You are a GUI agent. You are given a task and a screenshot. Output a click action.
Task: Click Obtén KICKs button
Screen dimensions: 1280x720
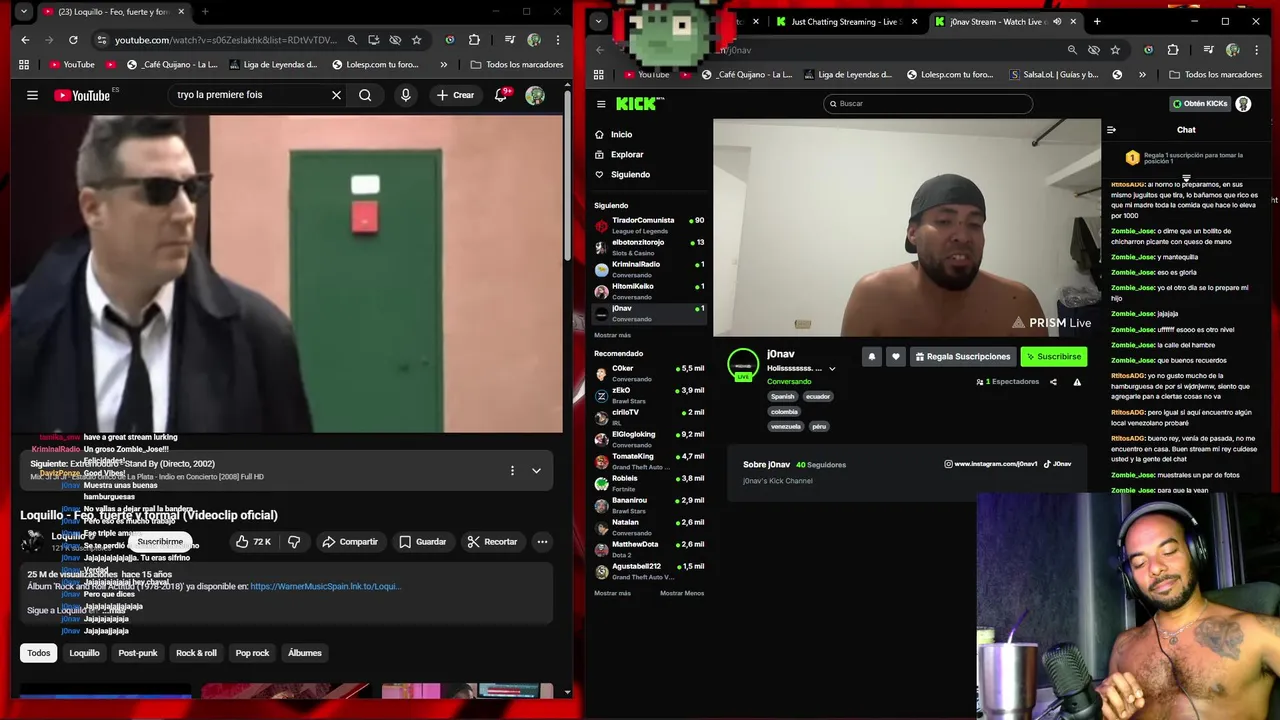[x=1199, y=104]
